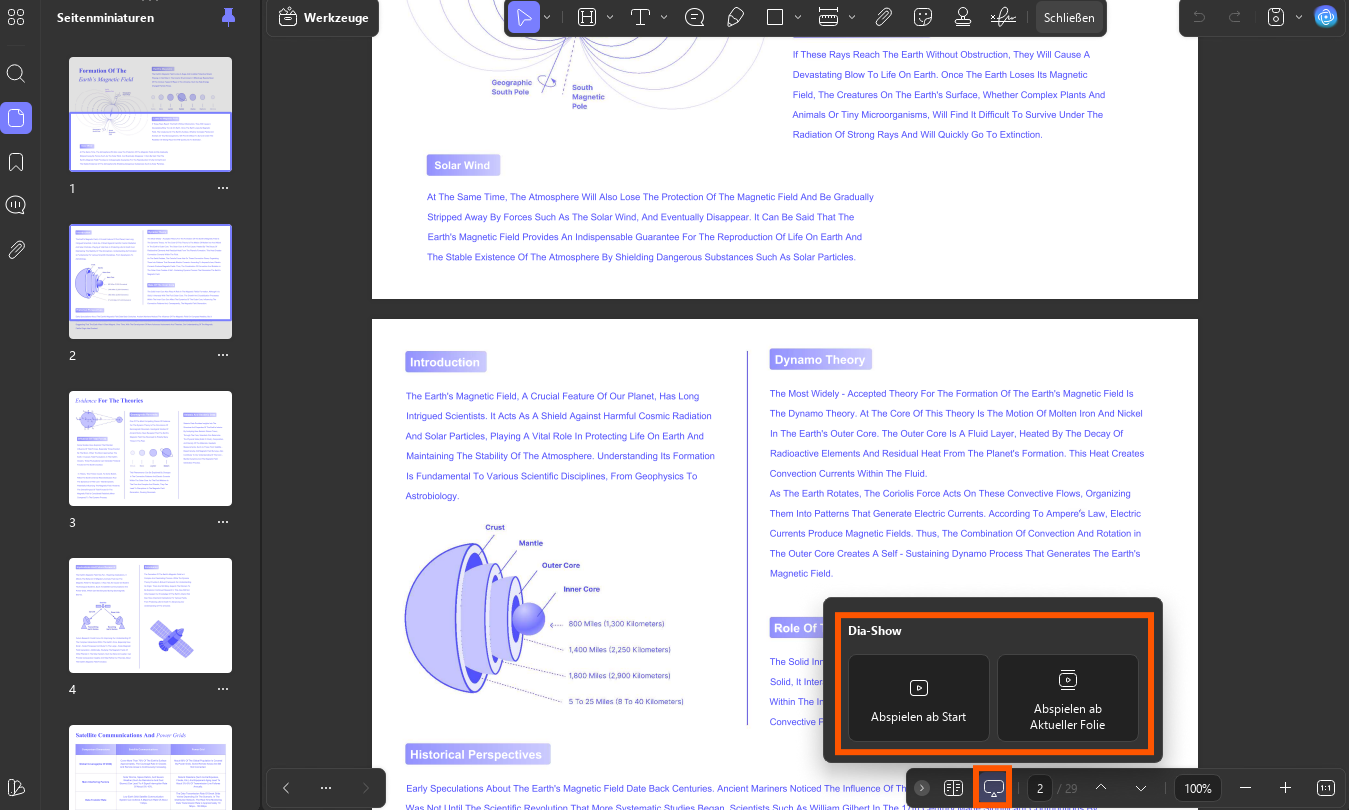Select page 2 thumbnail
This screenshot has width=1349, height=810.
151,281
